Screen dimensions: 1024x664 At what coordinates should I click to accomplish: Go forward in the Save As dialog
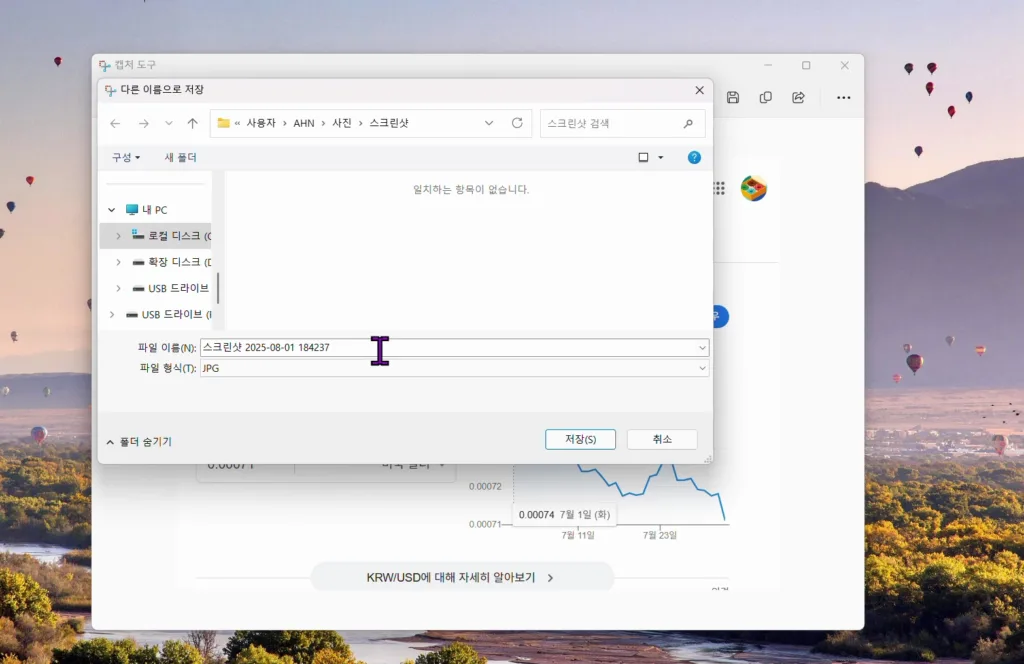[x=144, y=123]
